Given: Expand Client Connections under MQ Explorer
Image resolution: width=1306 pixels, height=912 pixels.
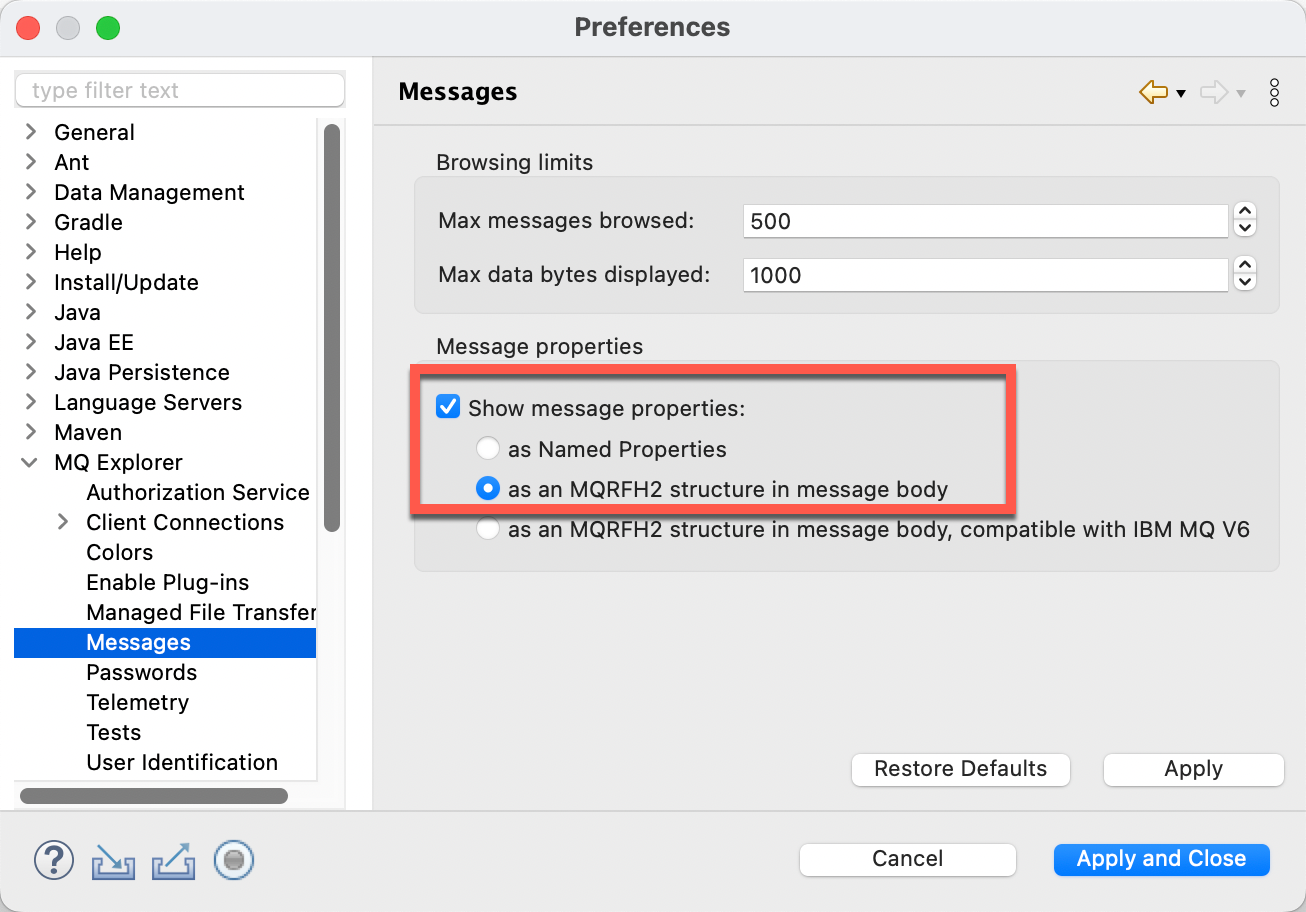Looking at the screenshot, I should (62, 522).
